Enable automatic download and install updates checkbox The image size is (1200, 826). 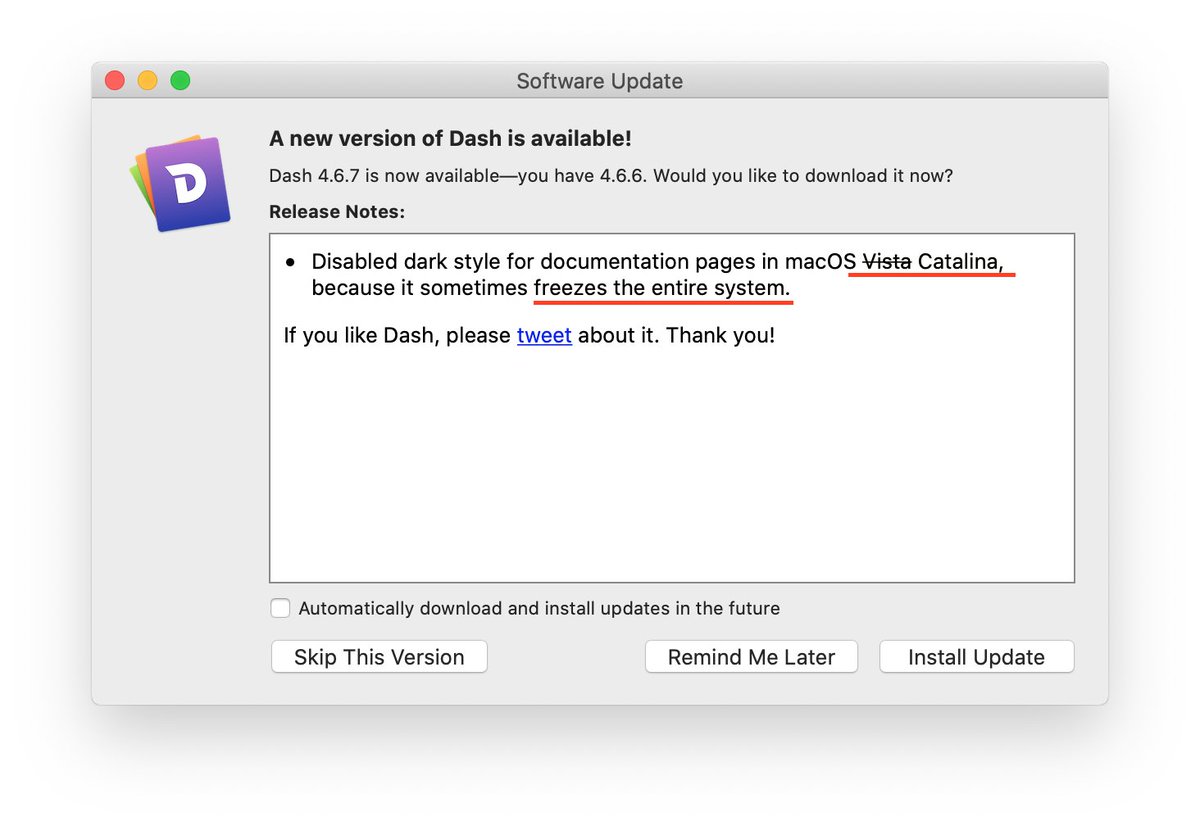[281, 608]
